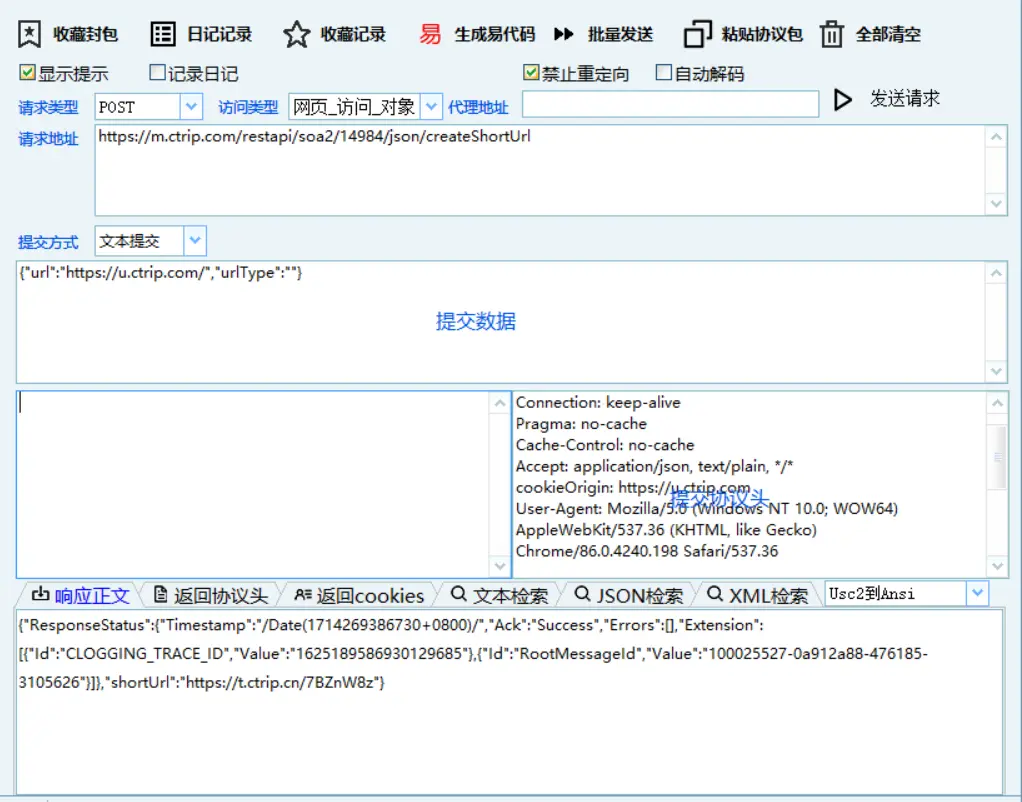Open the Usc2到Ansi encoding dropdown

[x=977, y=593]
